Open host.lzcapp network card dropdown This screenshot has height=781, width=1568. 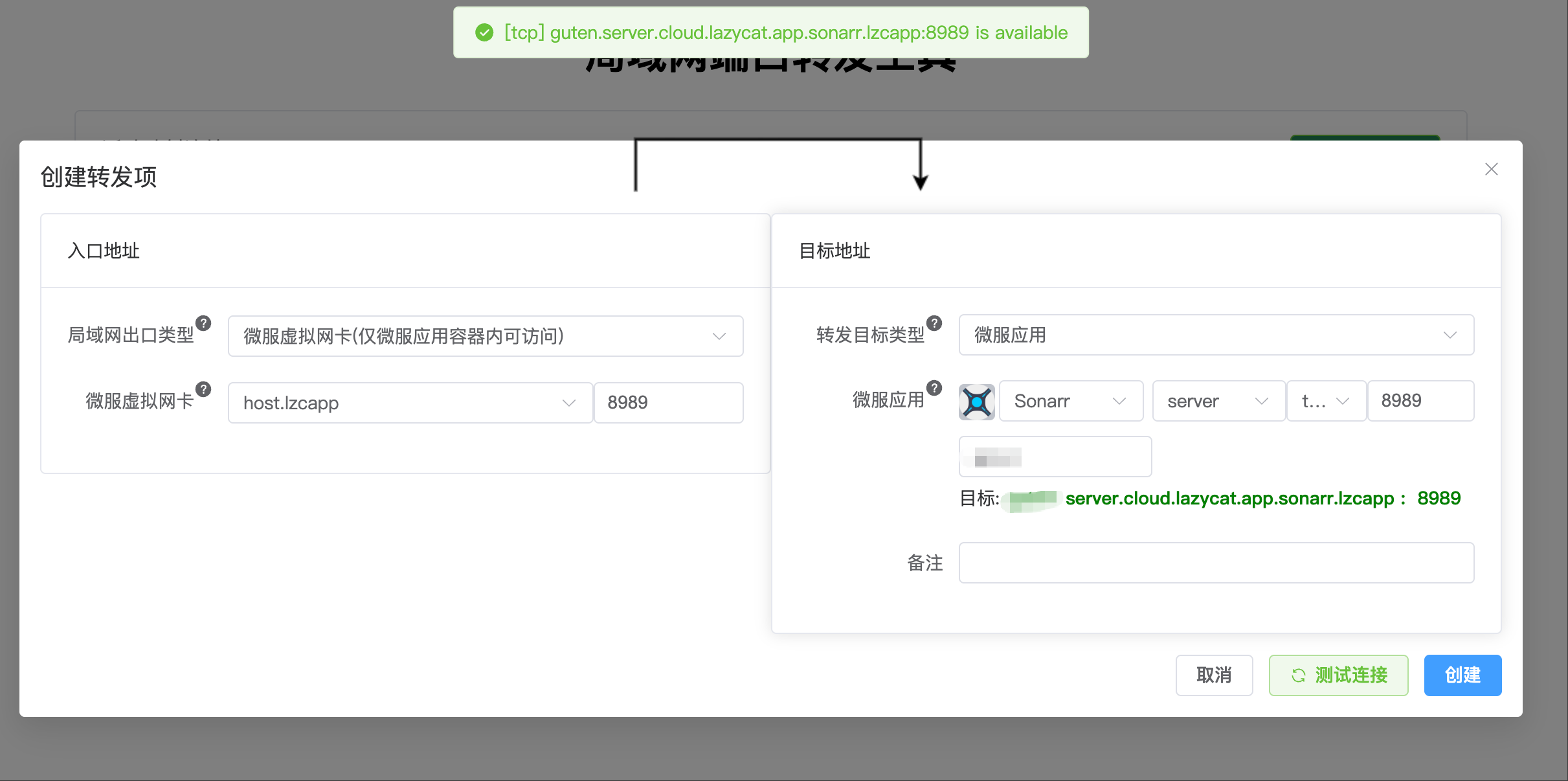tap(410, 403)
